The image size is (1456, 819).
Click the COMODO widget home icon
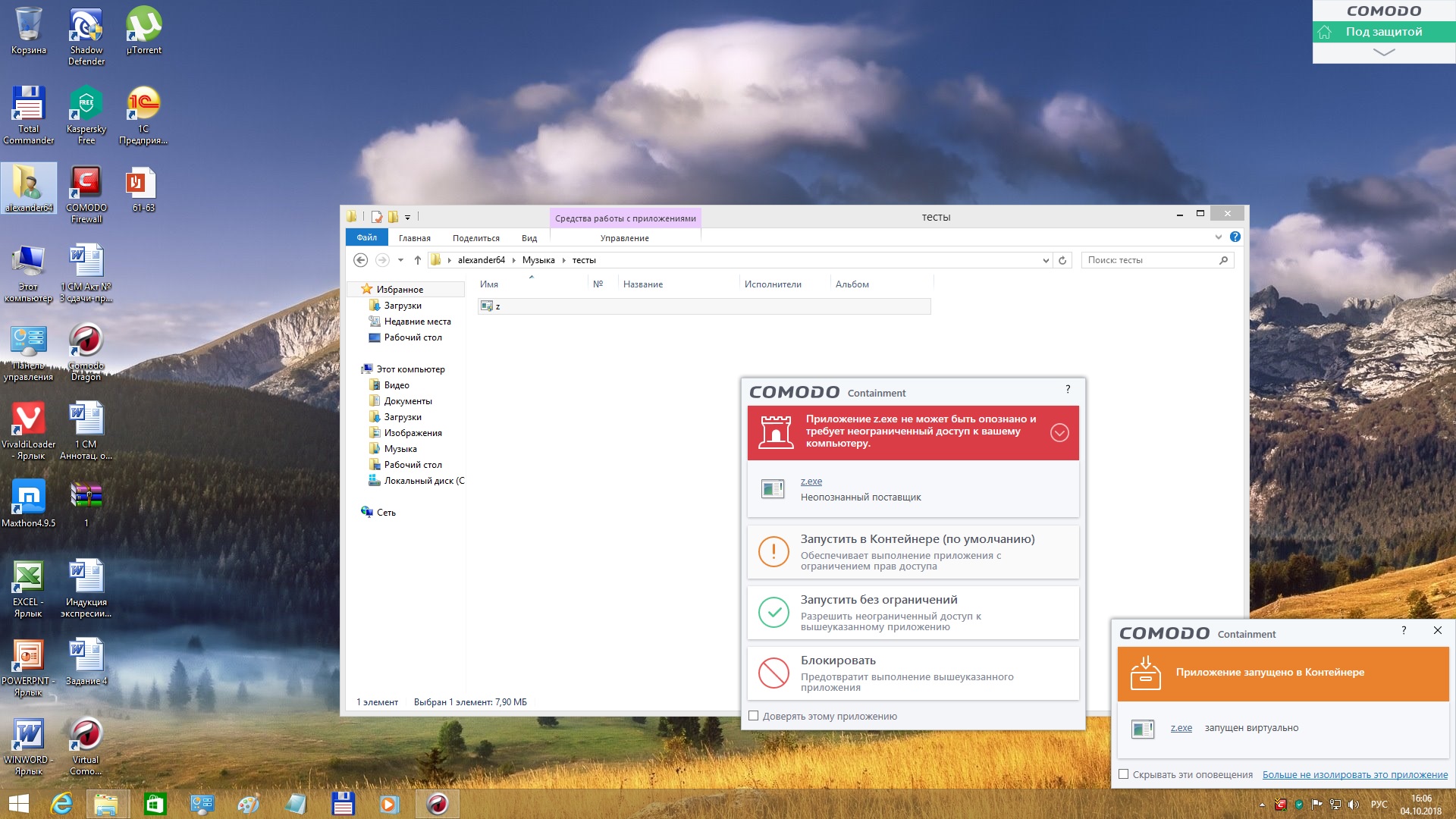(x=1325, y=32)
